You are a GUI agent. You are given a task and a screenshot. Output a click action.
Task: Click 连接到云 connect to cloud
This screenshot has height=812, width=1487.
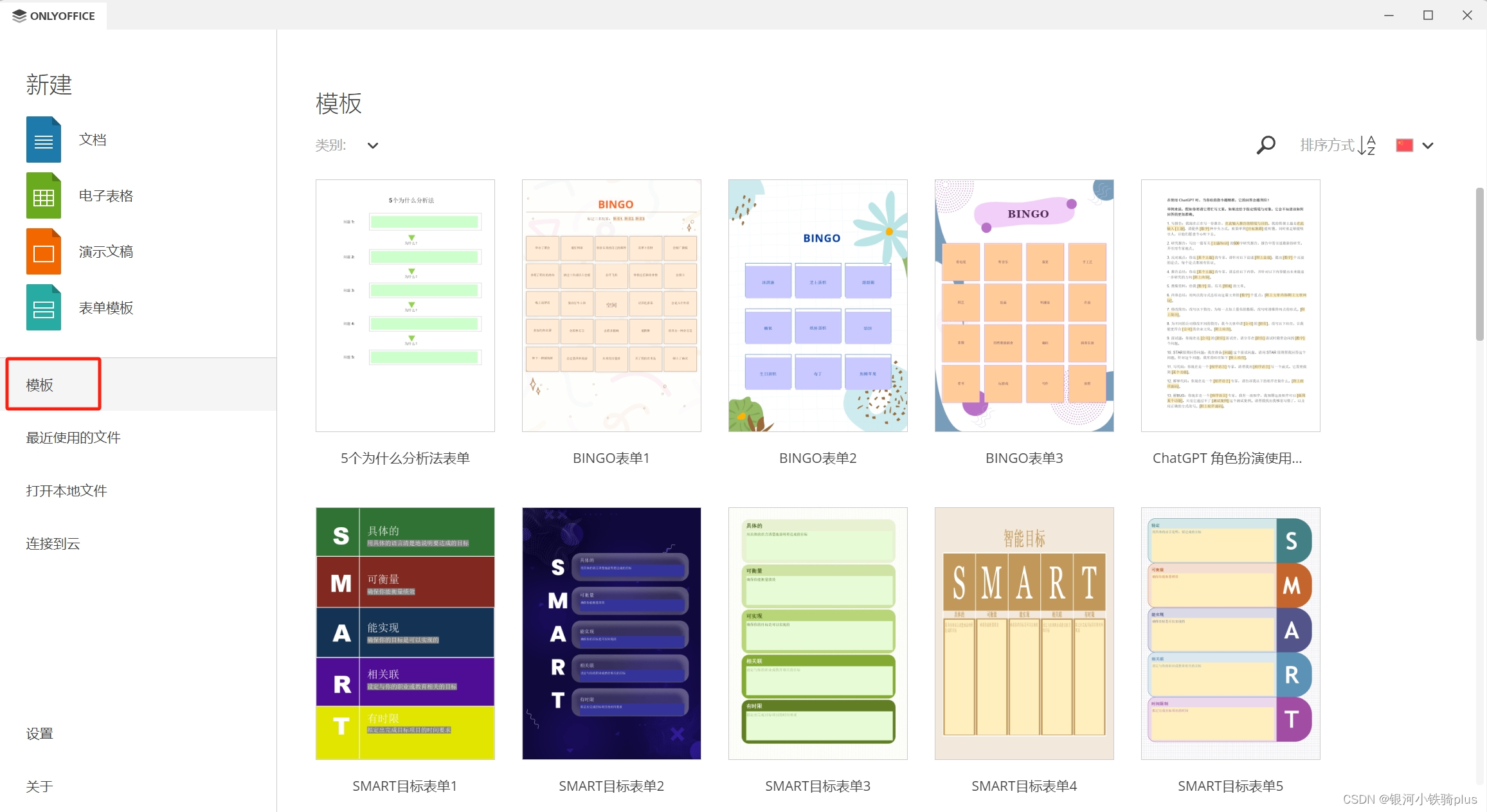tap(53, 544)
